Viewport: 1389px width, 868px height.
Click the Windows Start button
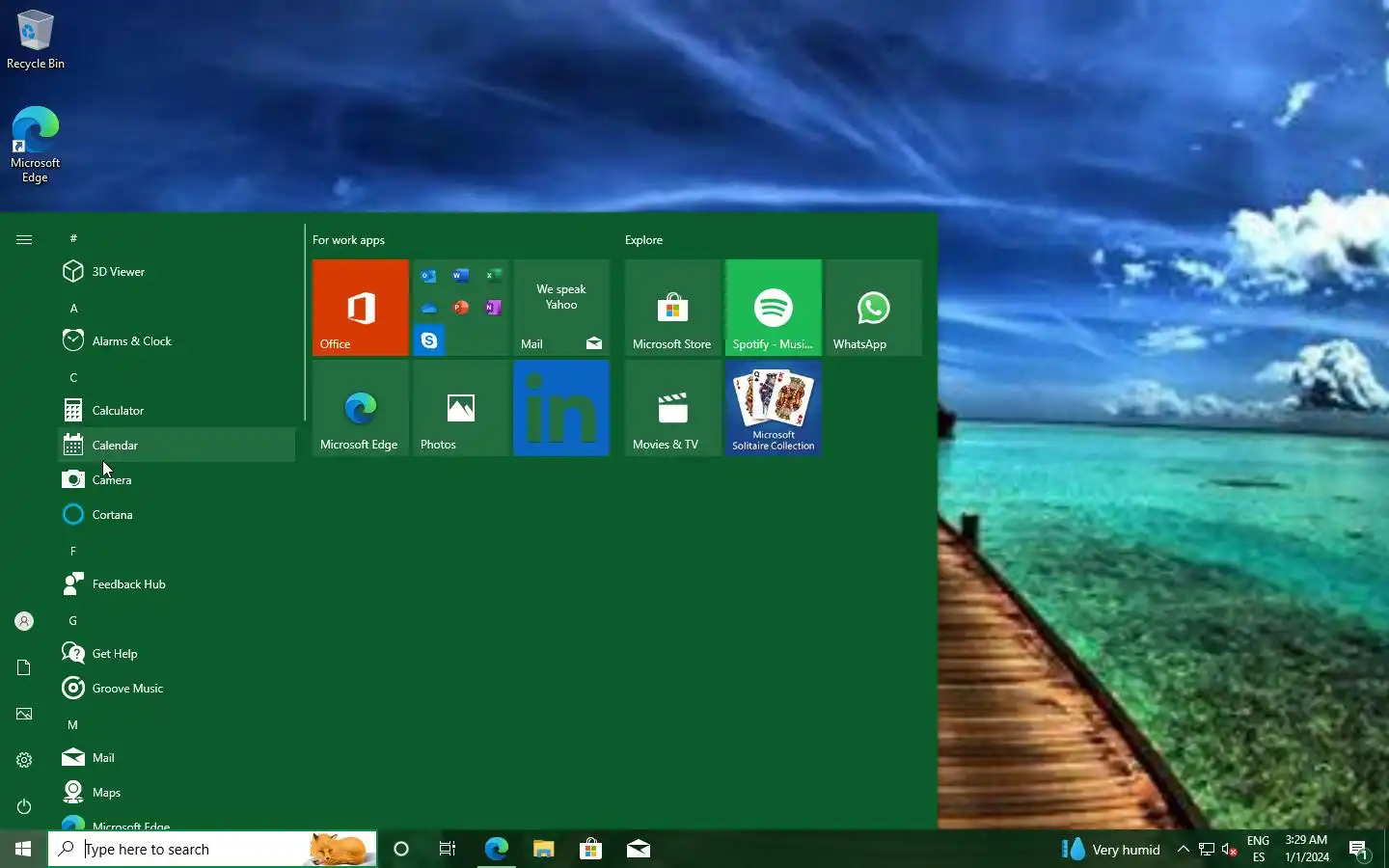[x=23, y=849]
